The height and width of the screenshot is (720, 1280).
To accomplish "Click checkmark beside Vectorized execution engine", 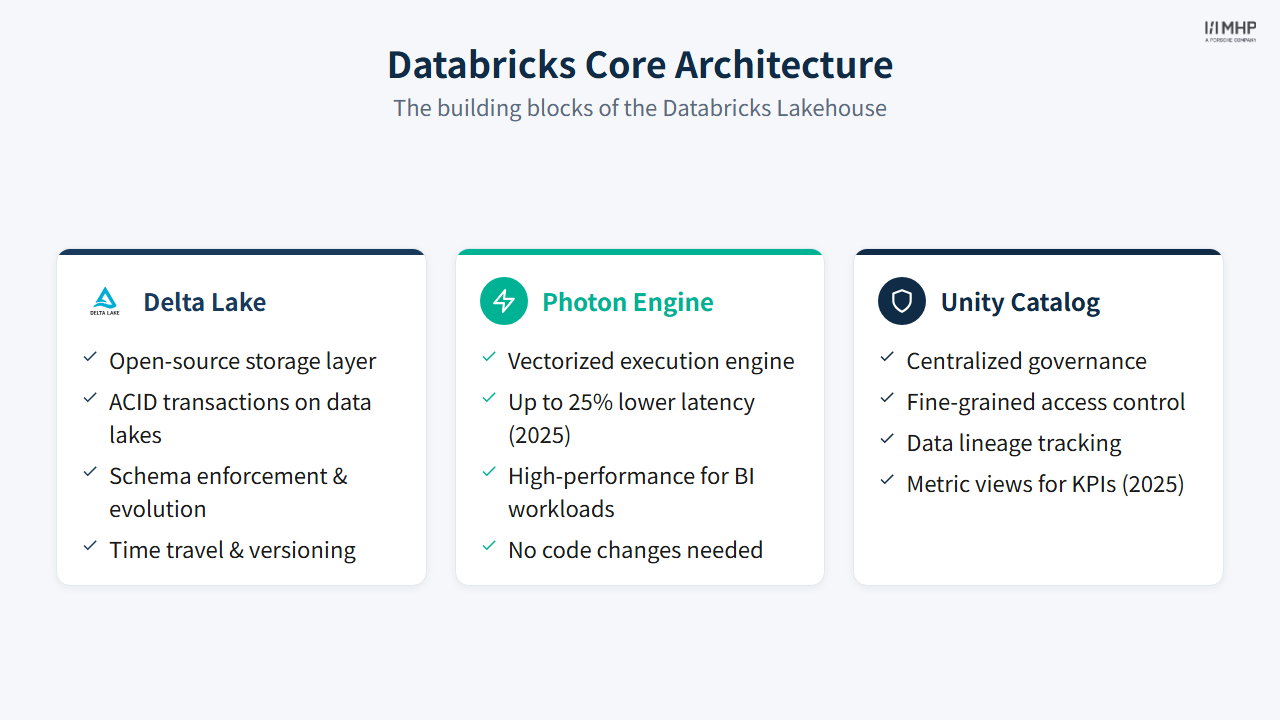I will pyautogui.click(x=489, y=357).
